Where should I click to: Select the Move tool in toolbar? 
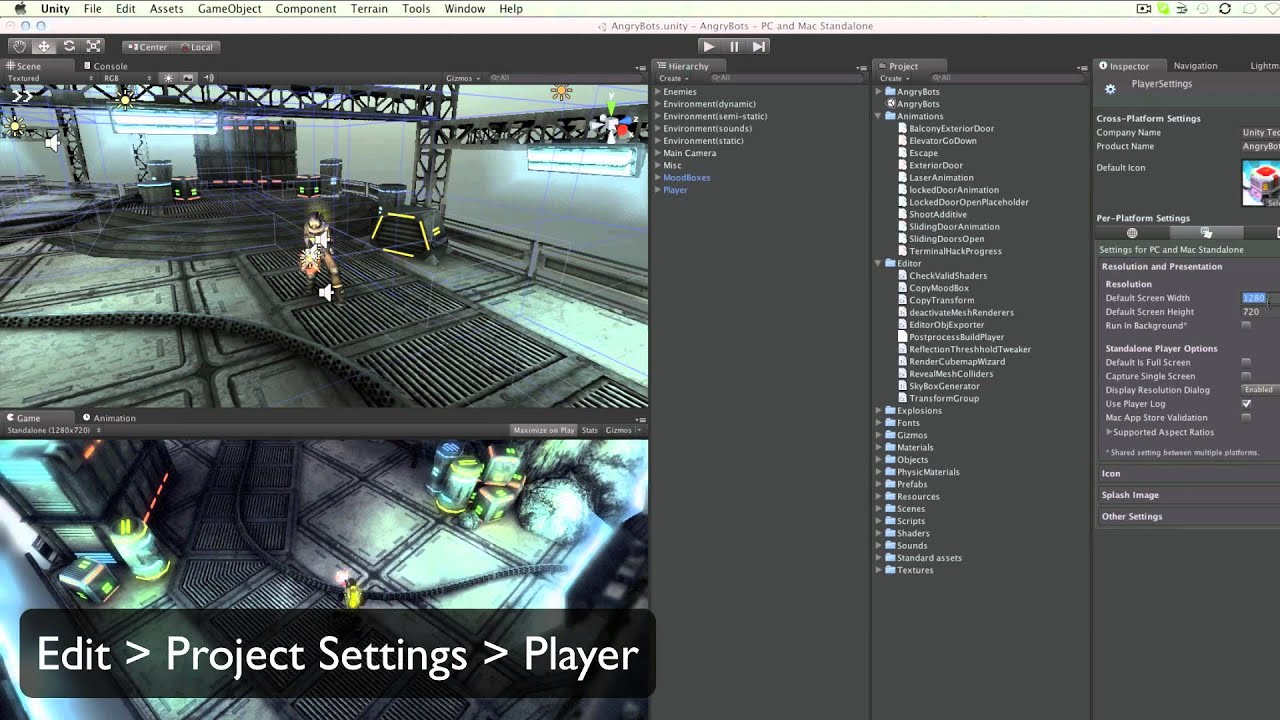[44, 46]
